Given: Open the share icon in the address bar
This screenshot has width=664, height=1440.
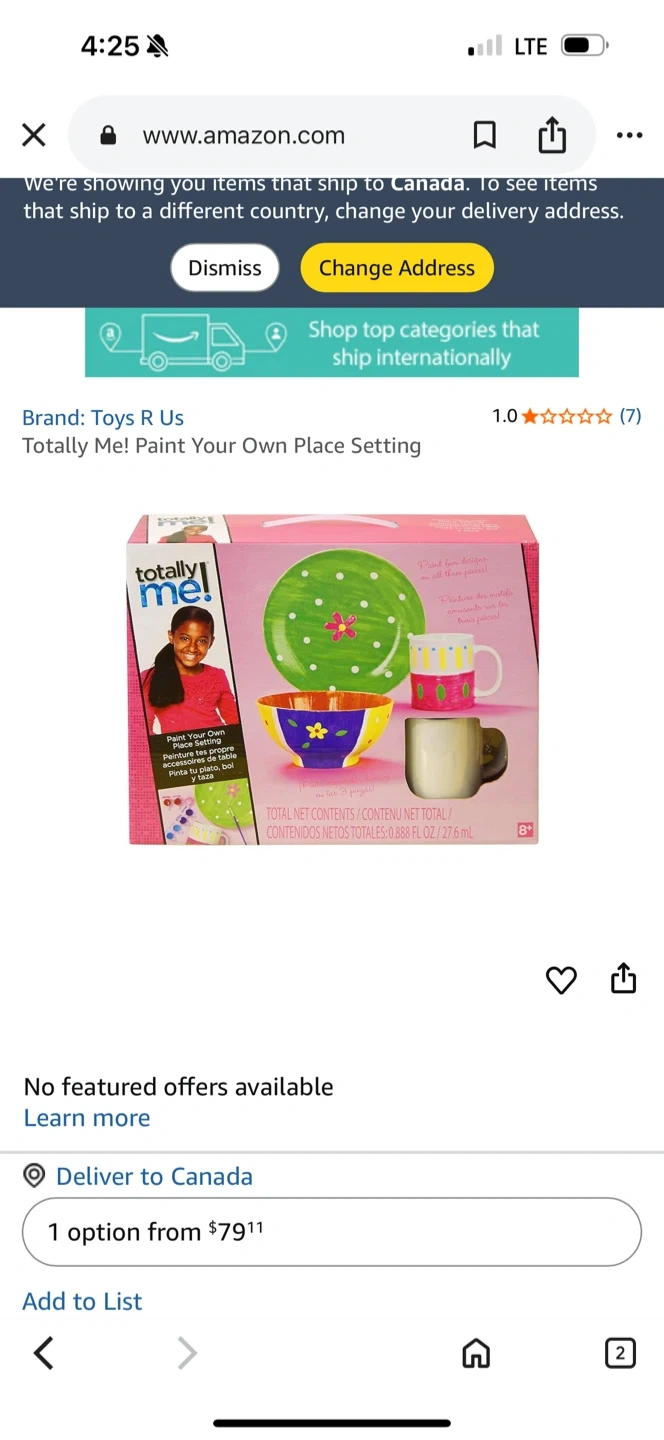Looking at the screenshot, I should pos(552,135).
